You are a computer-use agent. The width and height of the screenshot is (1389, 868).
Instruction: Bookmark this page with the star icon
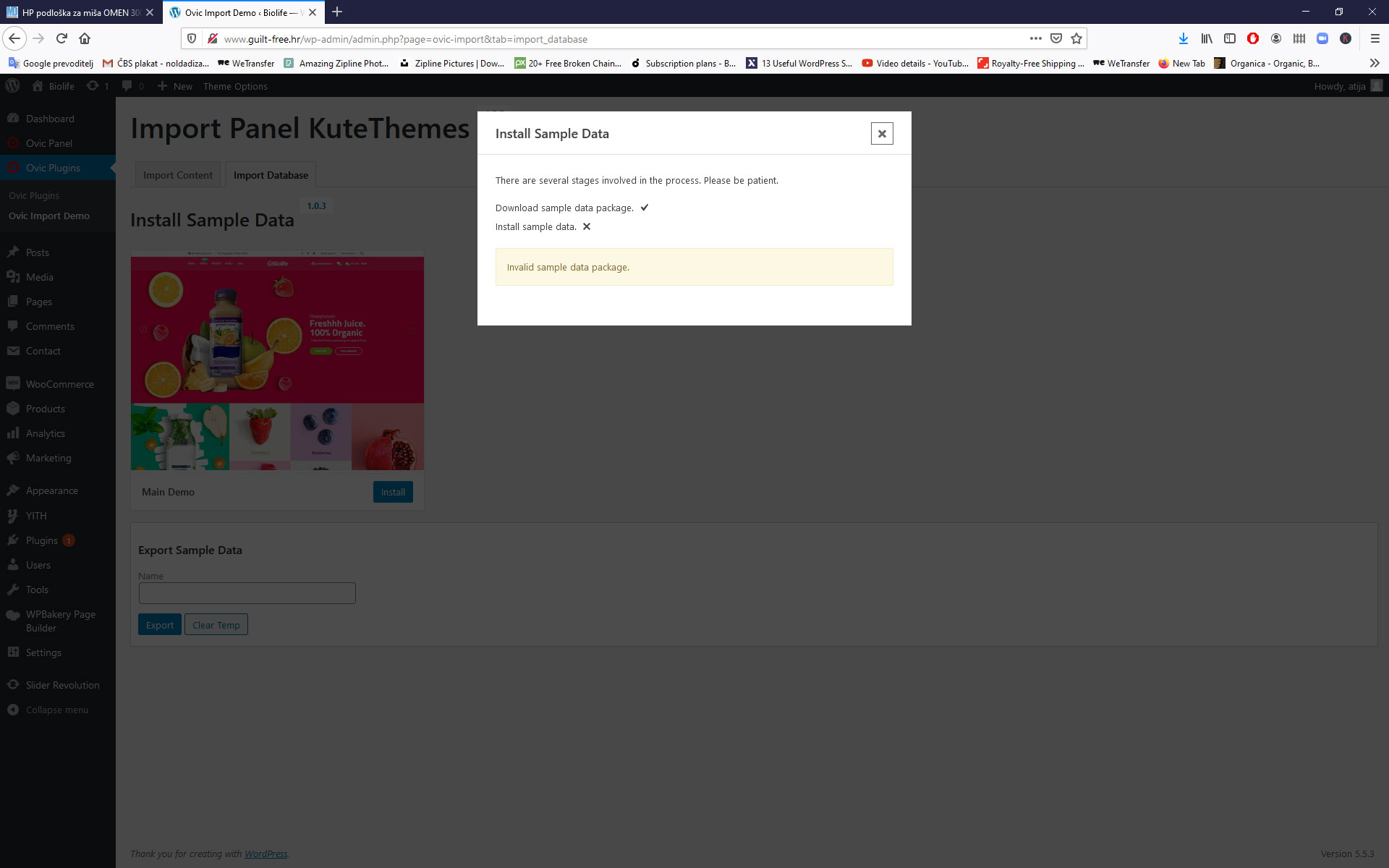click(1076, 38)
